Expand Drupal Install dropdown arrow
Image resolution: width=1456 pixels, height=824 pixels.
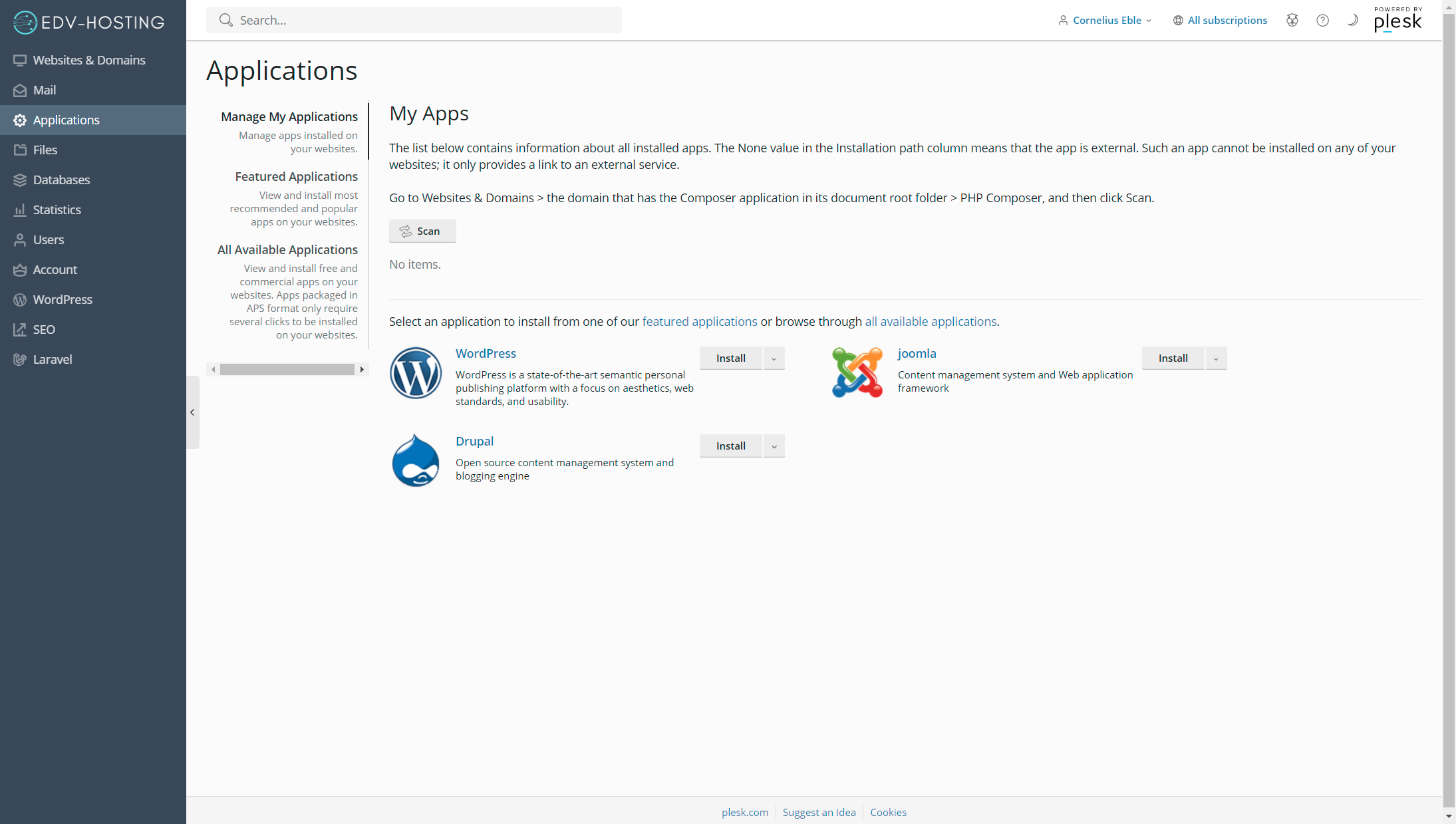coord(774,446)
